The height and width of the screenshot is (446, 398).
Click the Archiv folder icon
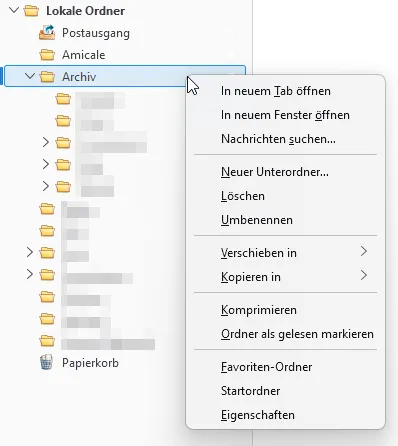pyautogui.click(x=47, y=77)
